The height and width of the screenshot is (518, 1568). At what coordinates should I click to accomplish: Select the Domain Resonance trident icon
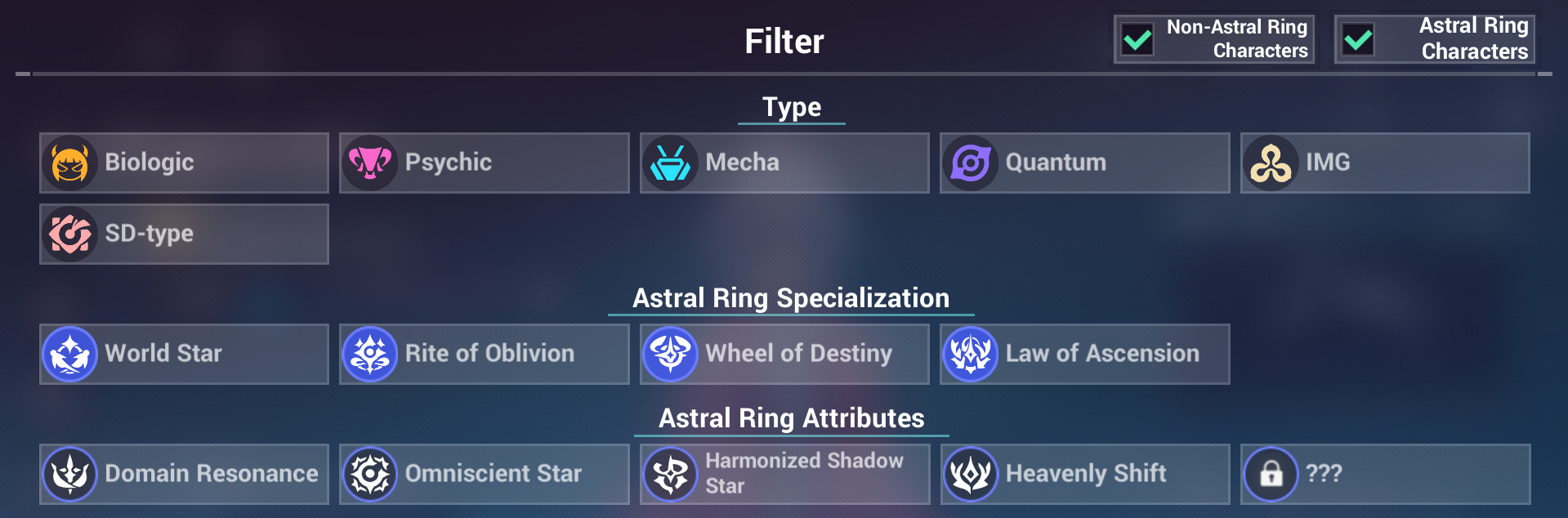(x=70, y=474)
